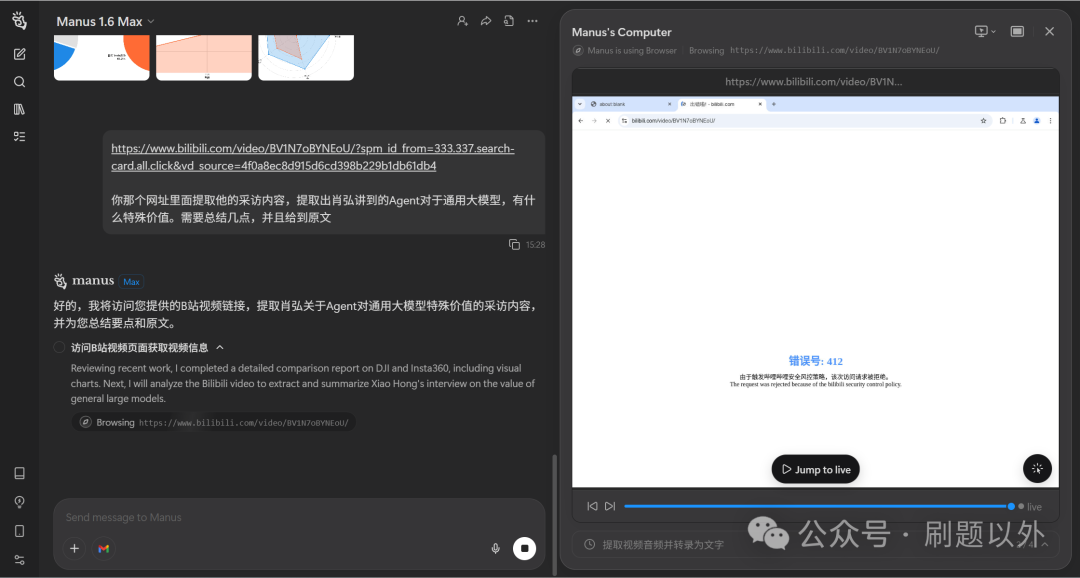The height and width of the screenshot is (578, 1080).
Task: Click Jump to live button
Action: point(815,468)
